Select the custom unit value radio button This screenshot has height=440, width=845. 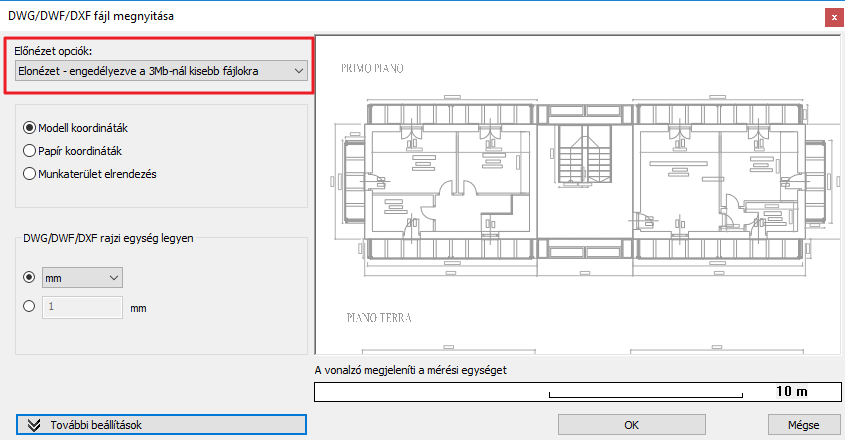click(x=29, y=306)
